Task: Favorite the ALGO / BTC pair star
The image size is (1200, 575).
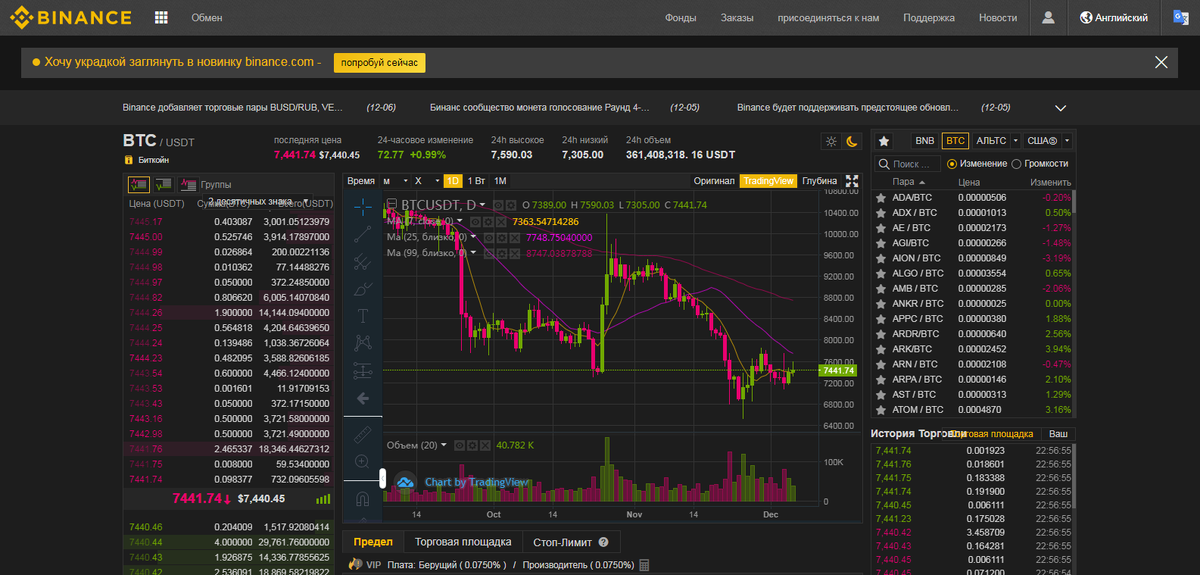Action: click(881, 273)
